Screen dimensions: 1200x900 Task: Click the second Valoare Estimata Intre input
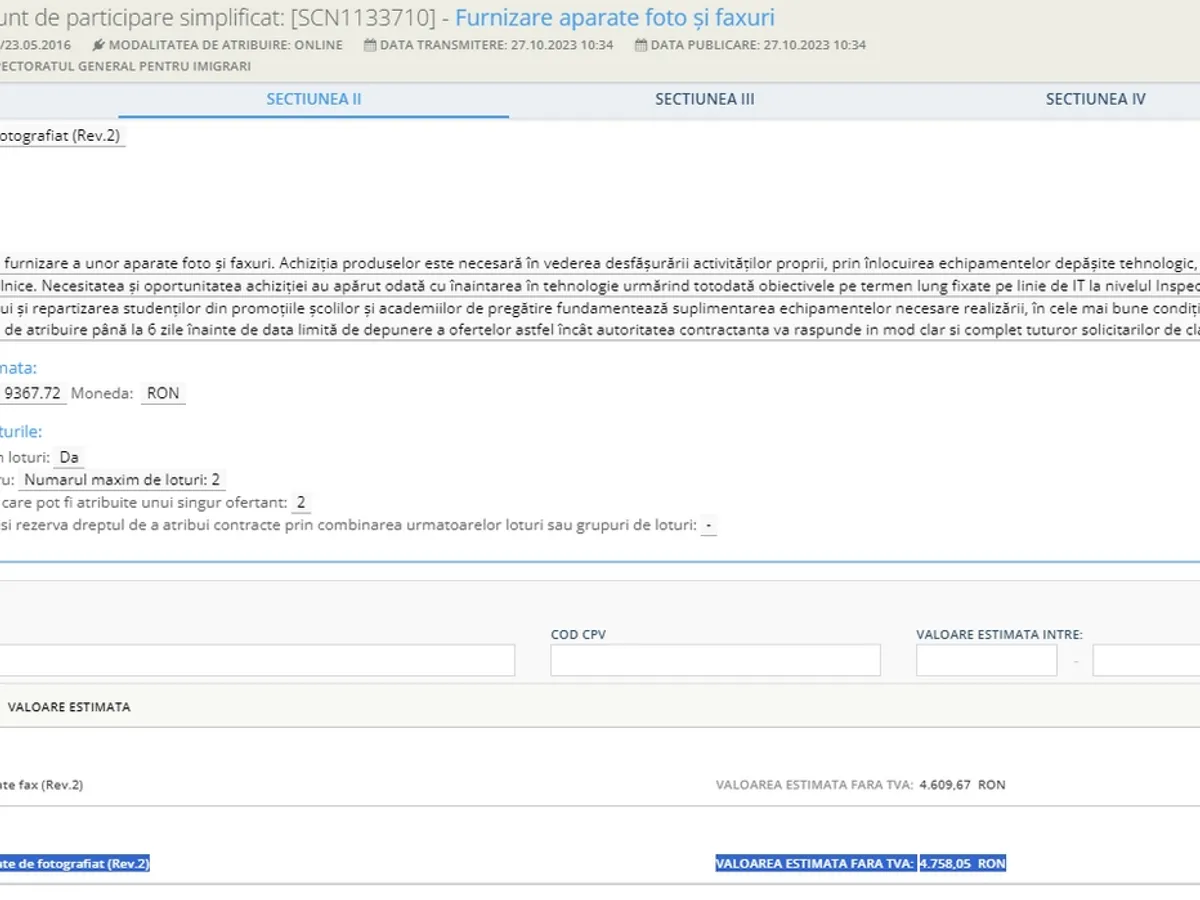(1146, 660)
